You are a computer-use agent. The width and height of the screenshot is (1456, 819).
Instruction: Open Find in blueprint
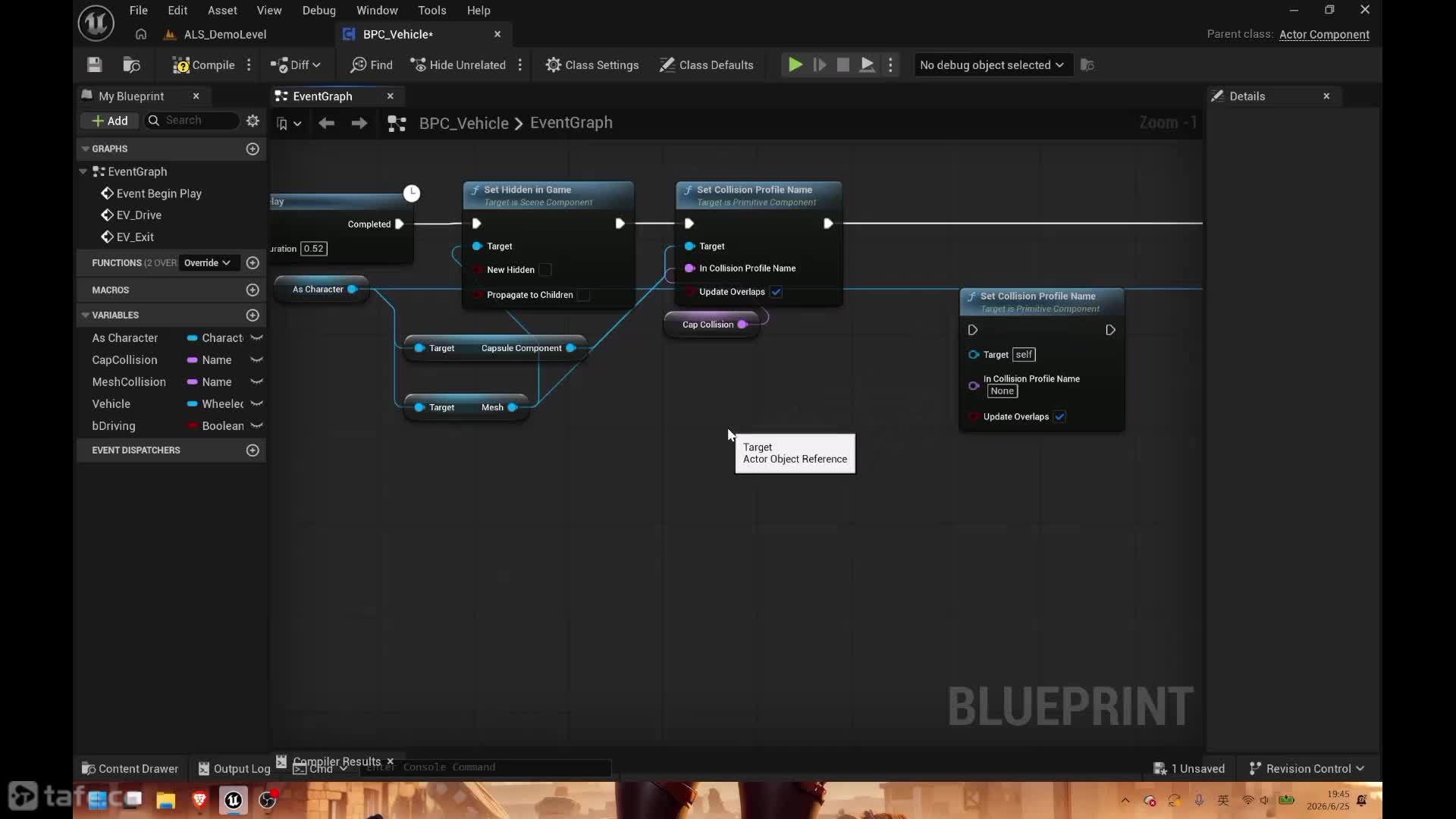[x=372, y=65]
